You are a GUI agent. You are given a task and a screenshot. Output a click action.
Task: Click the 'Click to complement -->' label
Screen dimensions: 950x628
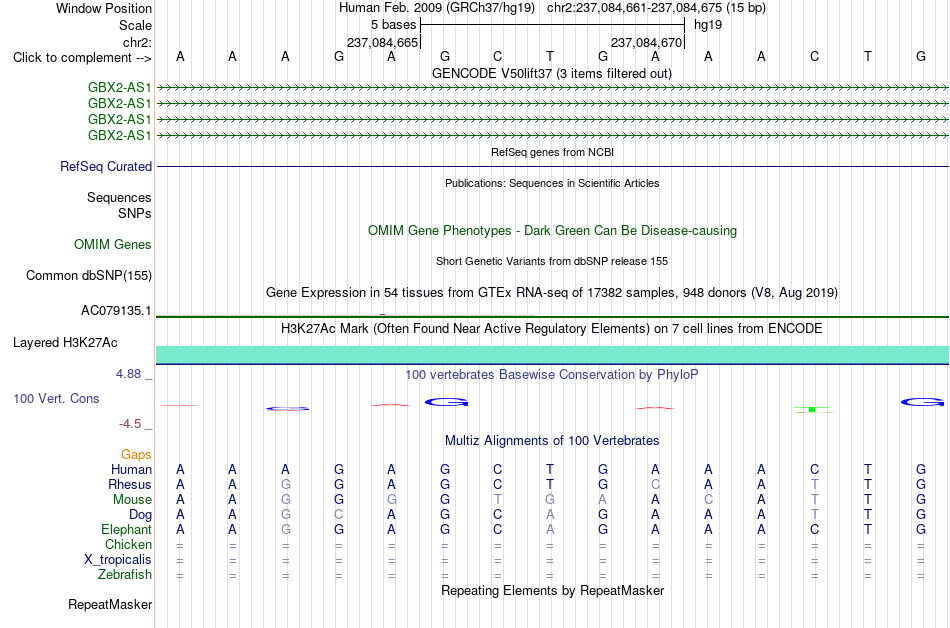pos(82,58)
